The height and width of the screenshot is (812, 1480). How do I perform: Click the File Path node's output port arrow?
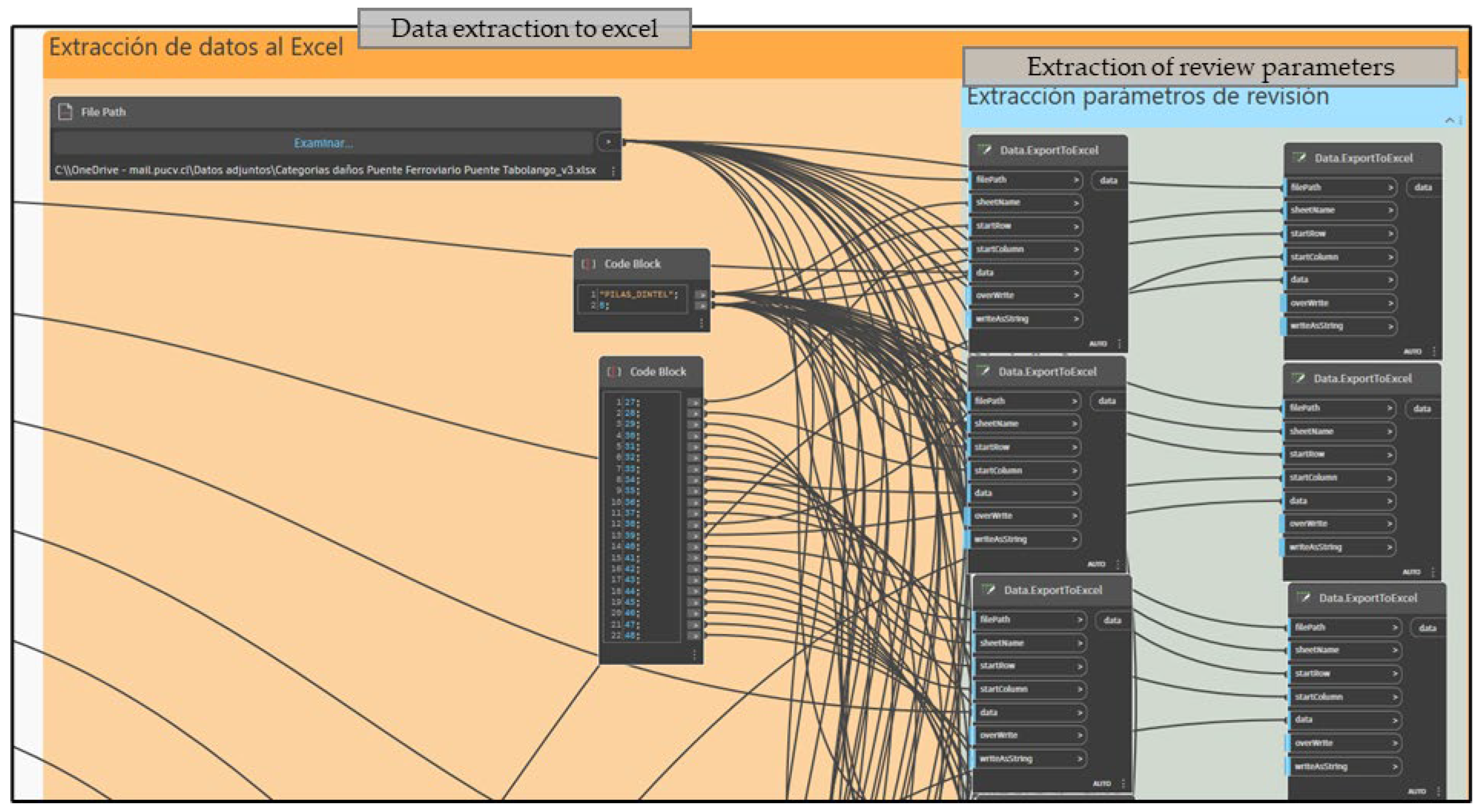click(608, 142)
